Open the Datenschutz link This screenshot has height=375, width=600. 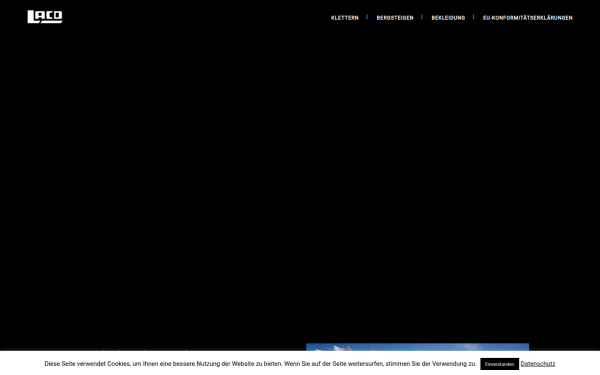[538, 364]
